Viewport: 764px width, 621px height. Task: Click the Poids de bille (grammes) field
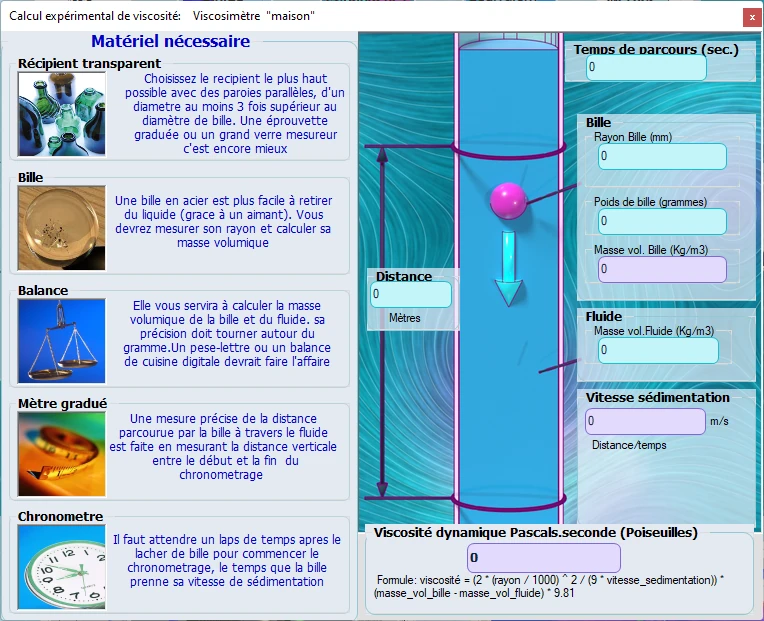click(662, 221)
